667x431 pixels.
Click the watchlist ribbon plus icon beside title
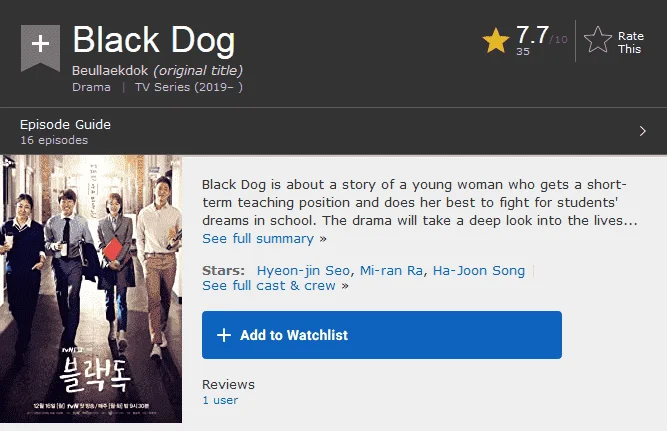(40, 47)
